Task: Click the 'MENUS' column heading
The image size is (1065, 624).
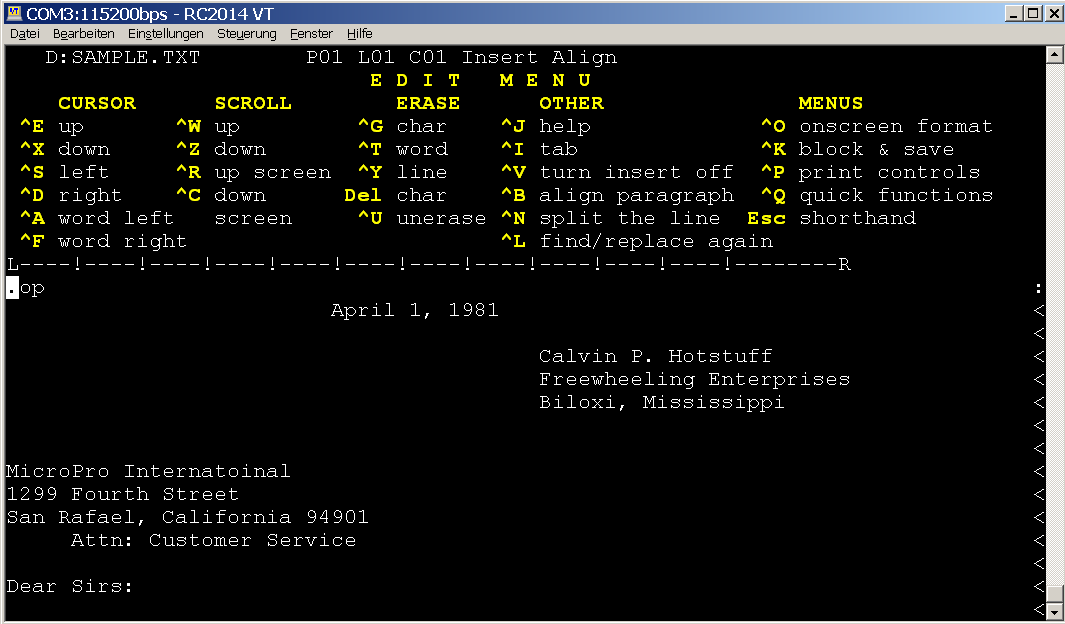Action: point(831,103)
